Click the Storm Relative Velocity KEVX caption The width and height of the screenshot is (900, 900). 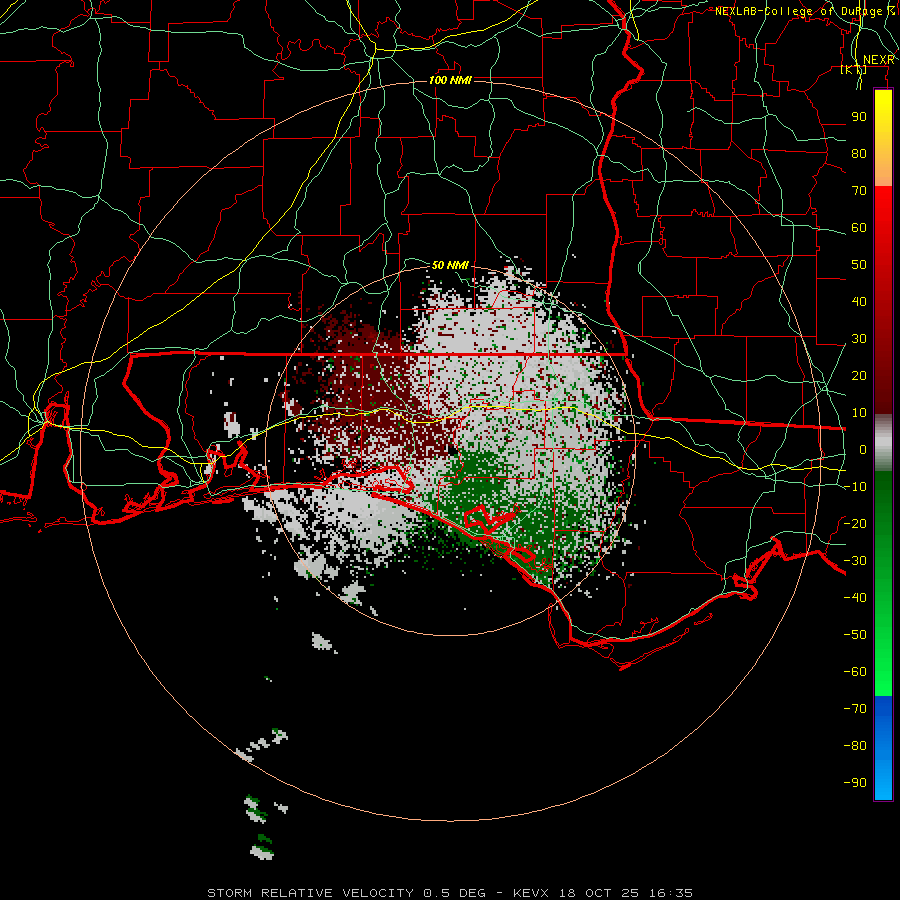pos(450,893)
